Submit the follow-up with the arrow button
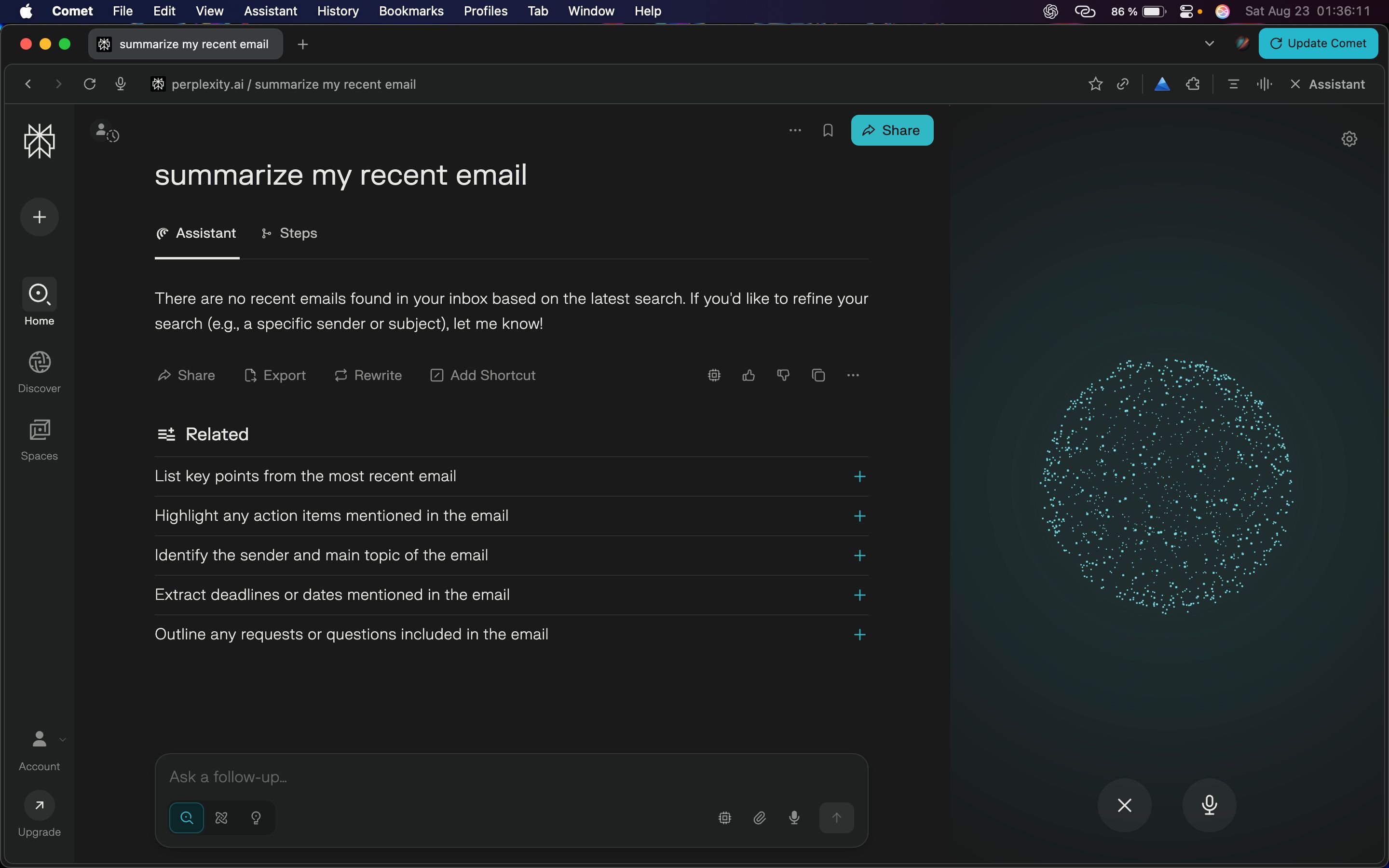1389x868 pixels. tap(836, 817)
